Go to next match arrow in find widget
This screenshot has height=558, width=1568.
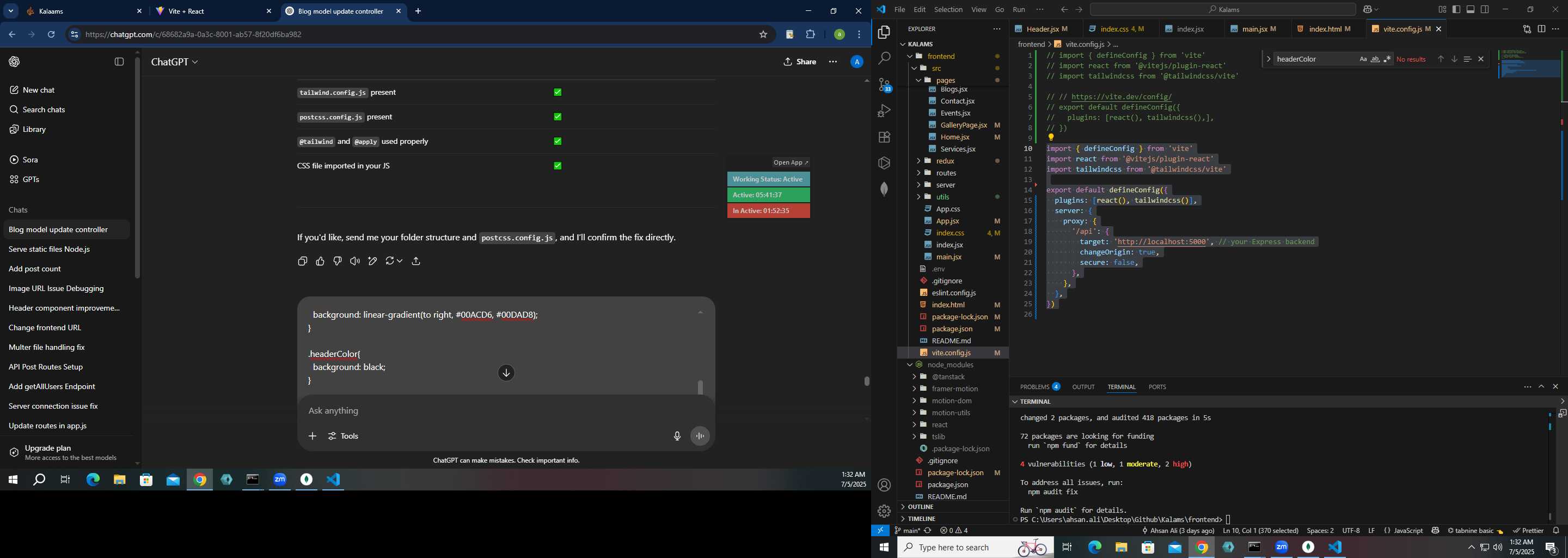[x=1454, y=59]
